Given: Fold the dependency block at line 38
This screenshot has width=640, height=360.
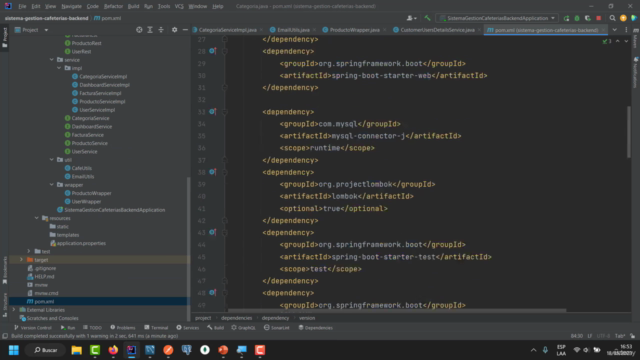Looking at the screenshot, I should (224, 172).
